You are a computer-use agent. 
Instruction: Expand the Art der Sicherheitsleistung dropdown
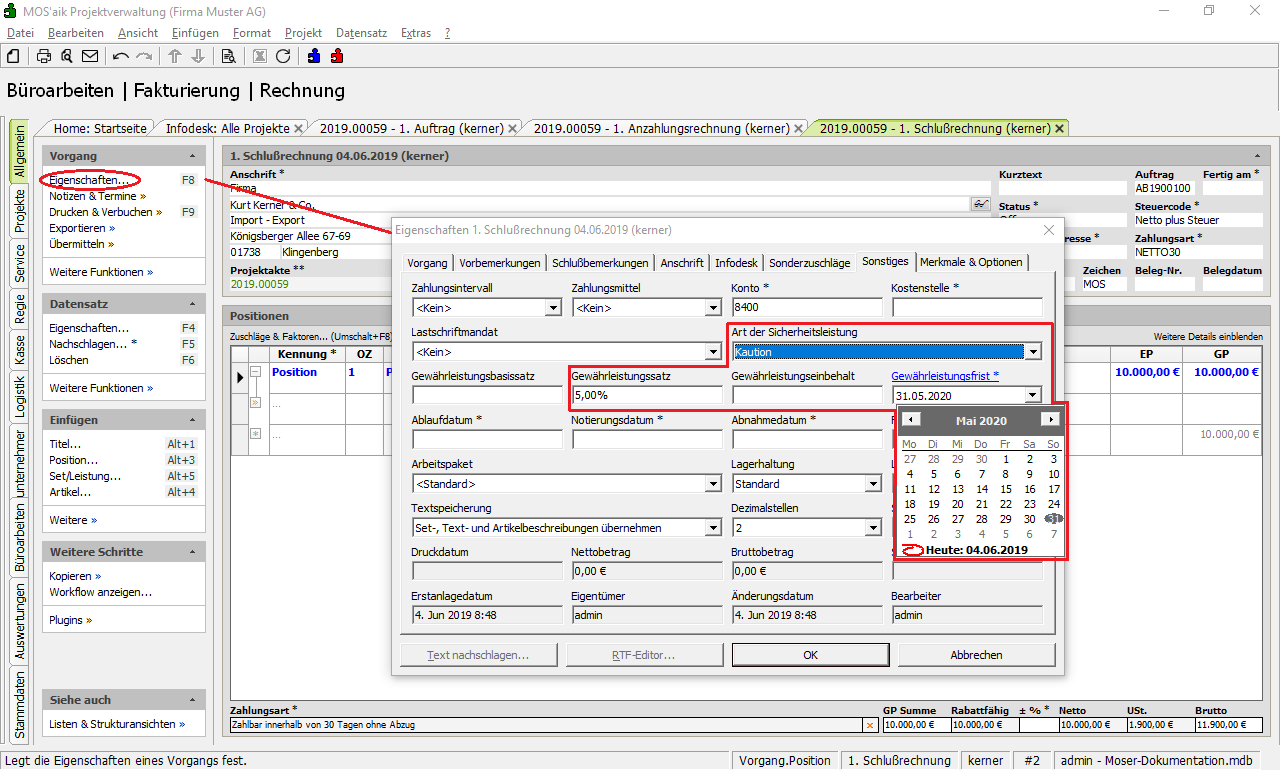click(1033, 352)
